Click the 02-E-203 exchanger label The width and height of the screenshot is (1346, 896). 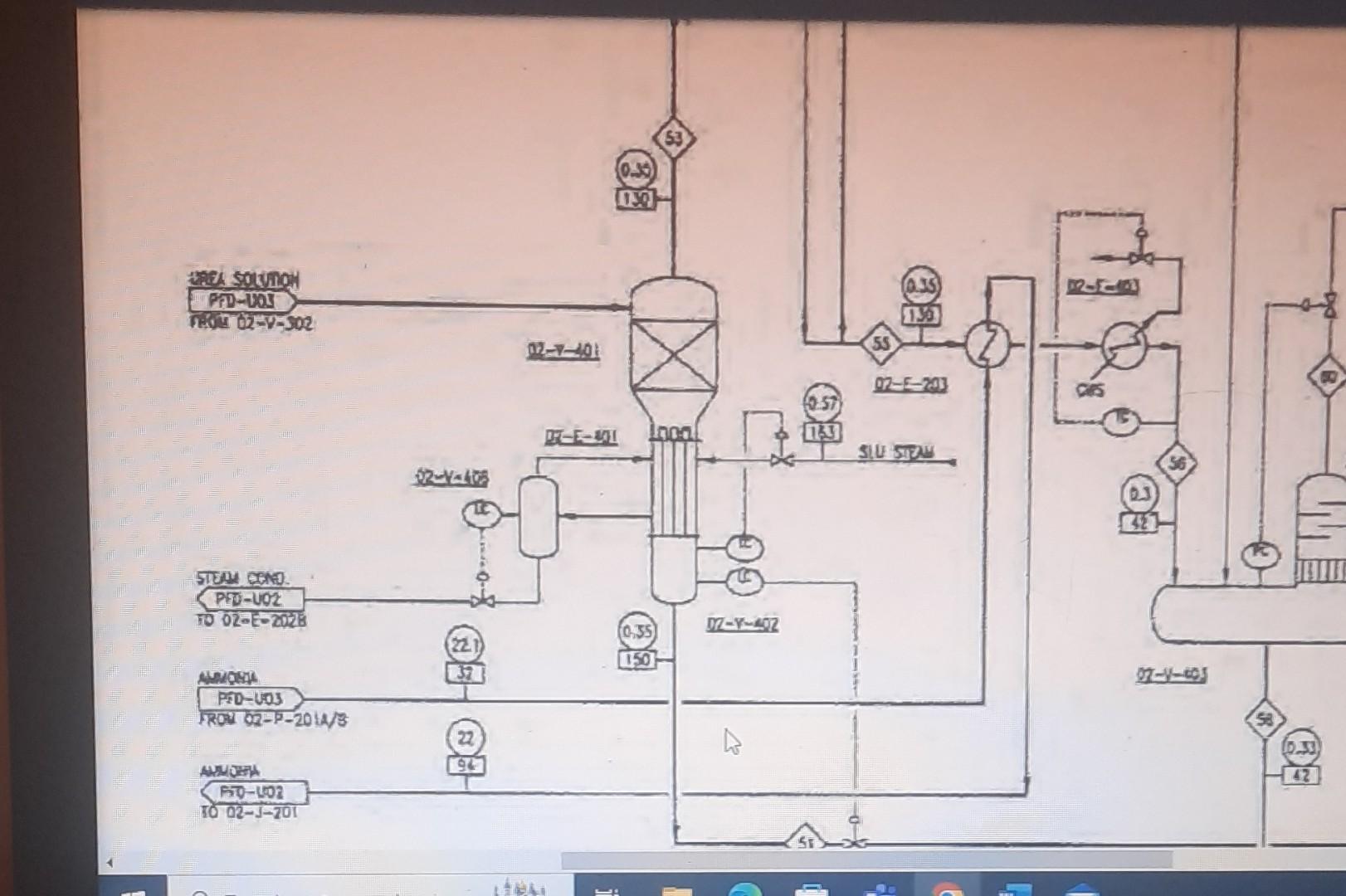pos(912,385)
